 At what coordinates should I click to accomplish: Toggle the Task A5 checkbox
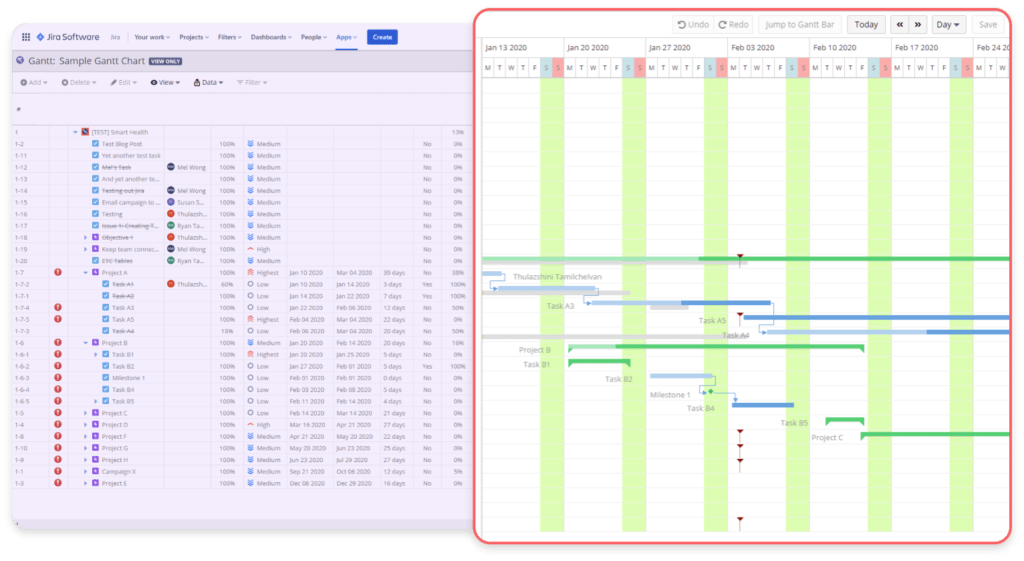tap(106, 319)
